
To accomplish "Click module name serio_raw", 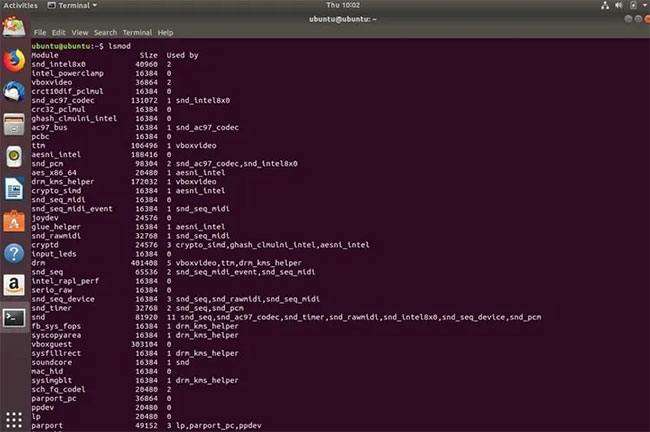I will tap(52, 290).
